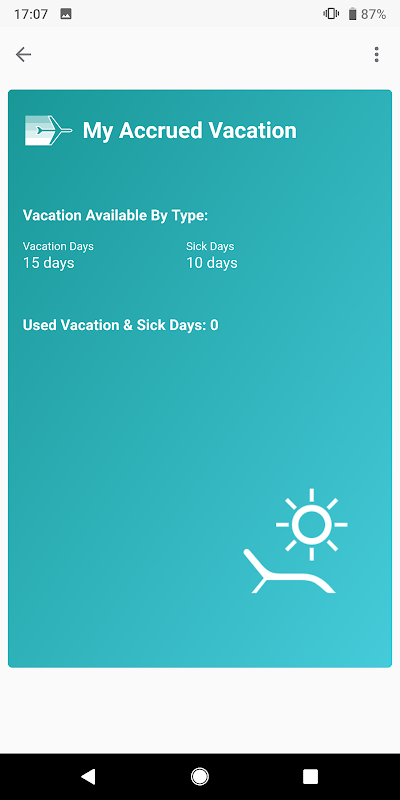400x800 pixels.
Task: Open the three-dot overflow menu
Action: click(x=377, y=54)
